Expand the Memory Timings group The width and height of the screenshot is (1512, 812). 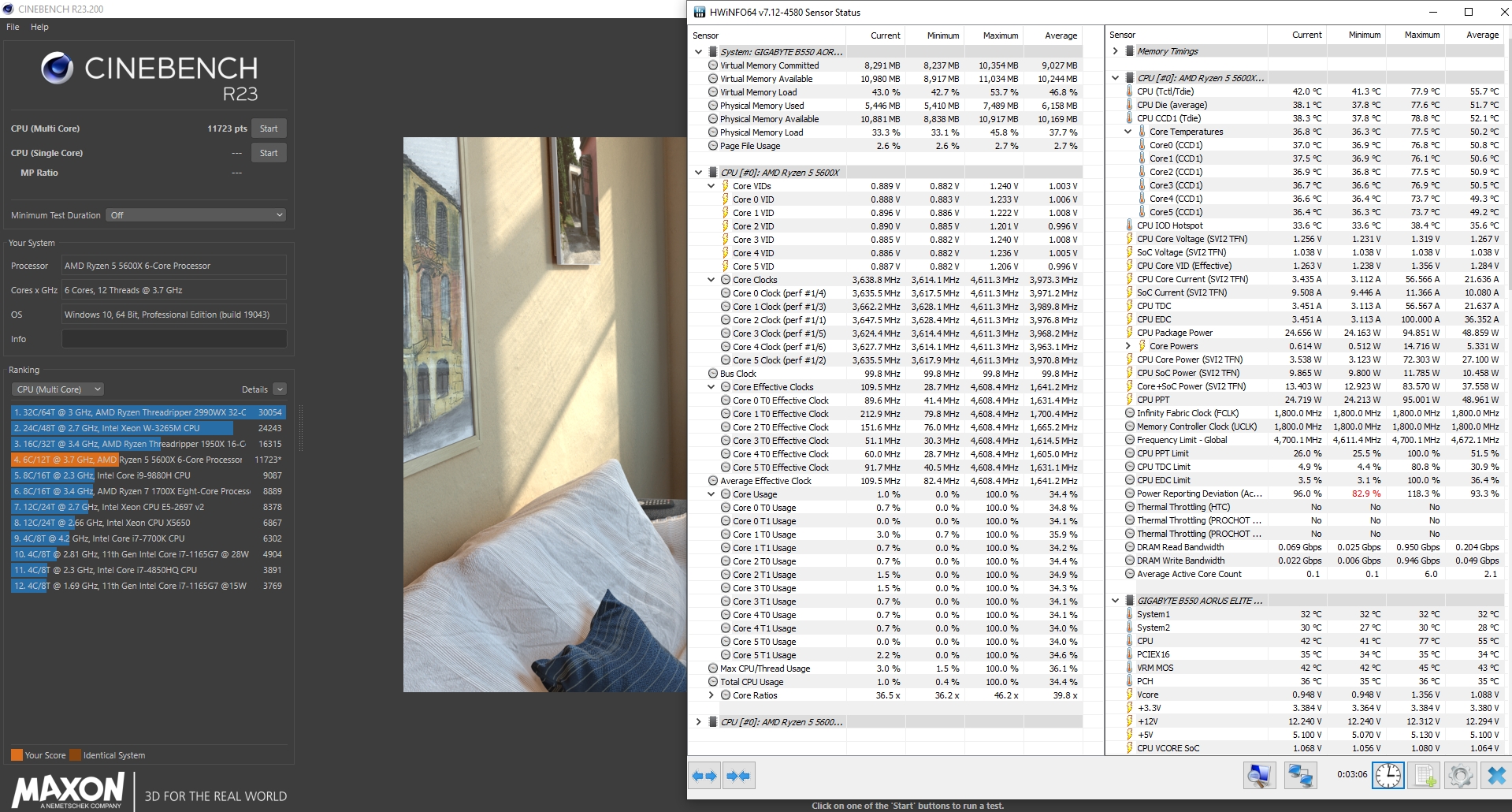[1116, 51]
